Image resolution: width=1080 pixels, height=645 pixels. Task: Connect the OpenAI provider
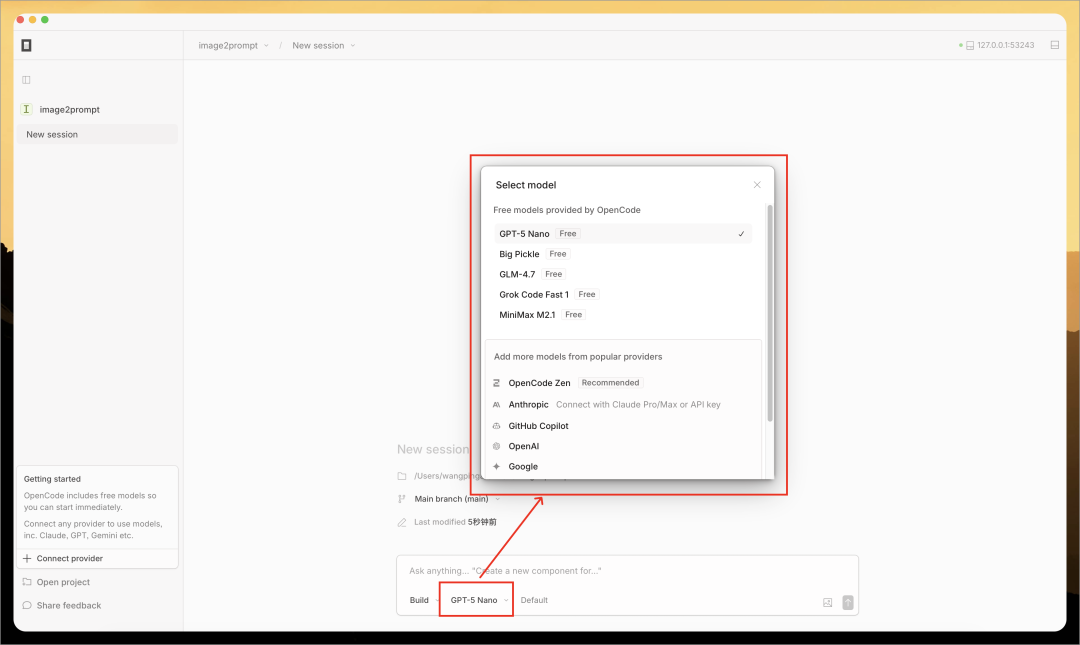(623, 446)
